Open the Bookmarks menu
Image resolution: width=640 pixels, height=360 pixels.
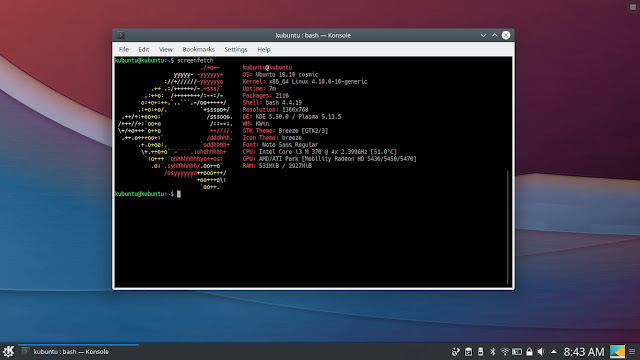[x=198, y=49]
